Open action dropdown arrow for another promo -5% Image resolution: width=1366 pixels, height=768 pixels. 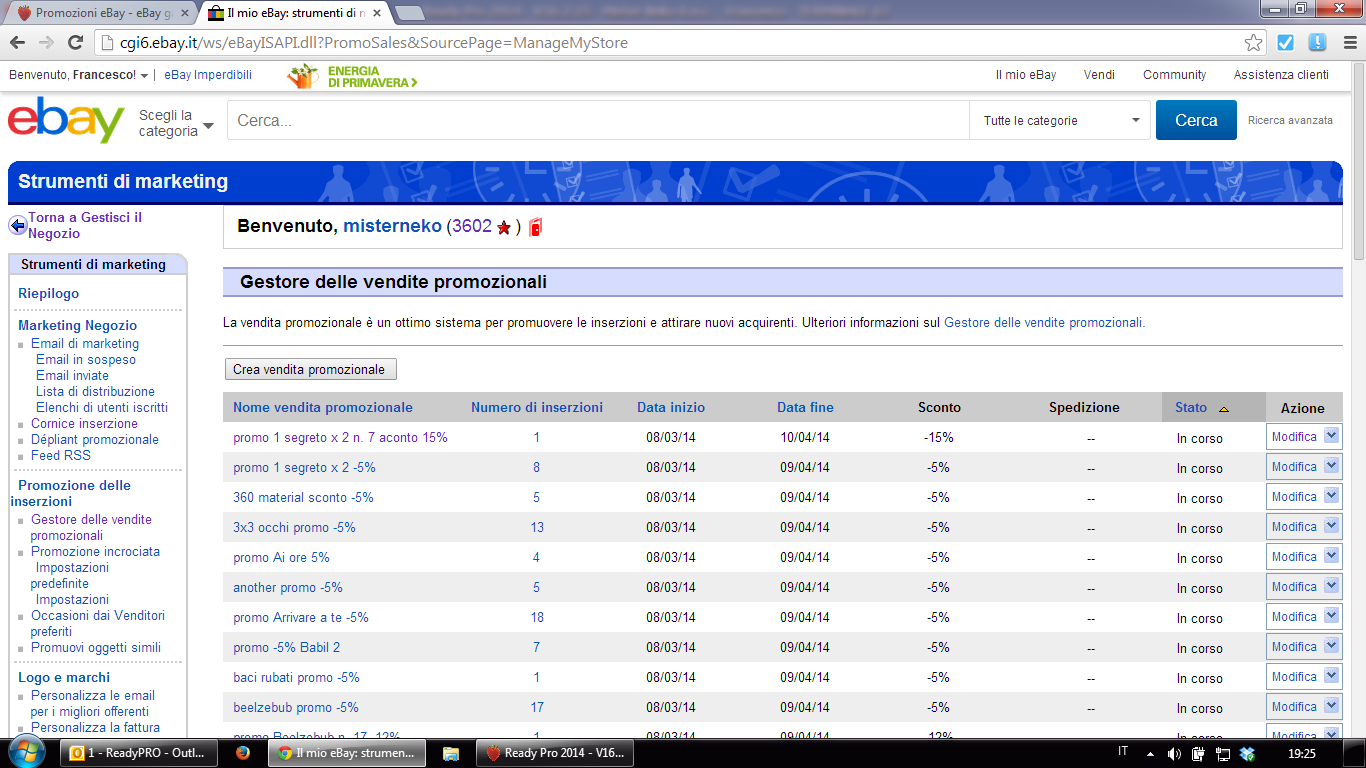1331,586
